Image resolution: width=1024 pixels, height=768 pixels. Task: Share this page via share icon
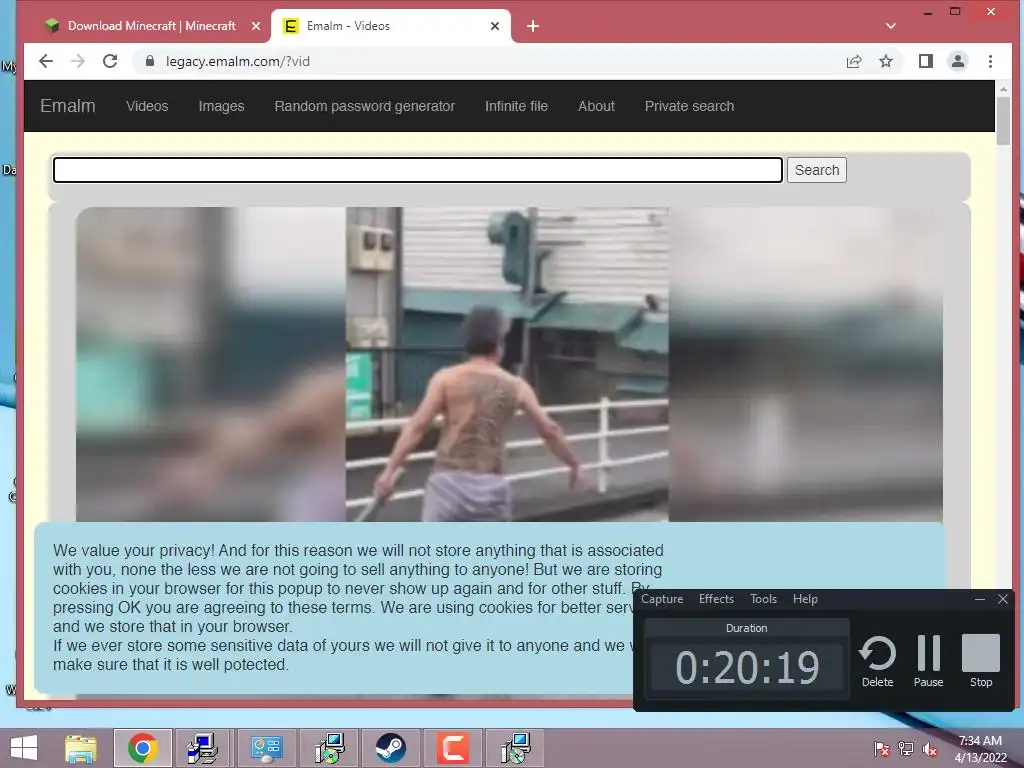(854, 61)
